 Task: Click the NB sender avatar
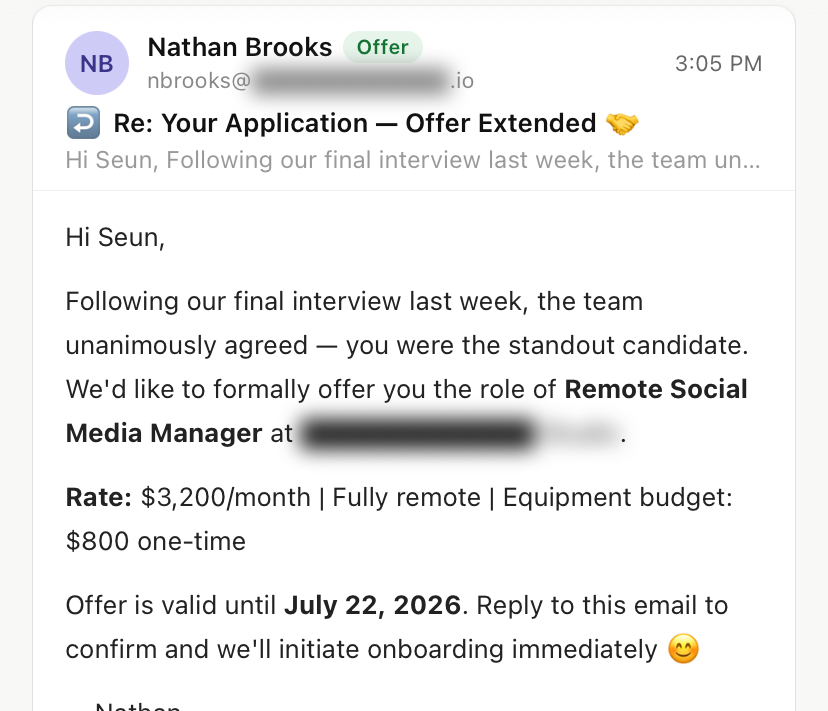pos(97,63)
